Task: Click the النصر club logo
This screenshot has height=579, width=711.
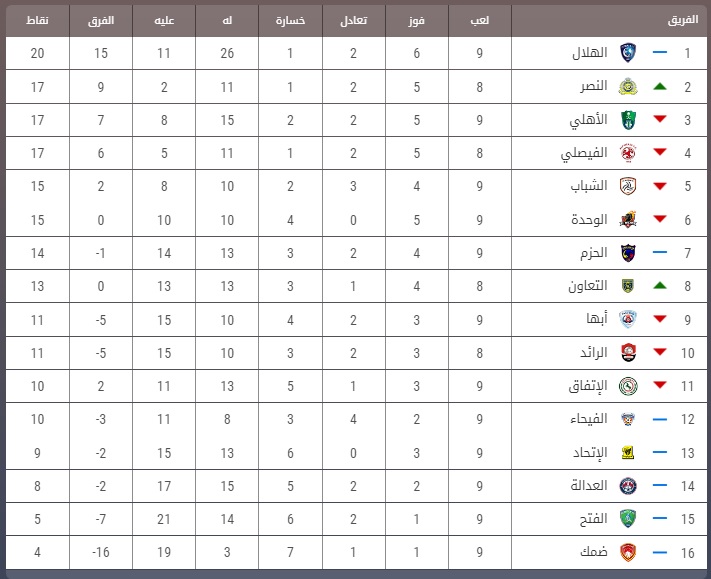Action: tap(628, 87)
